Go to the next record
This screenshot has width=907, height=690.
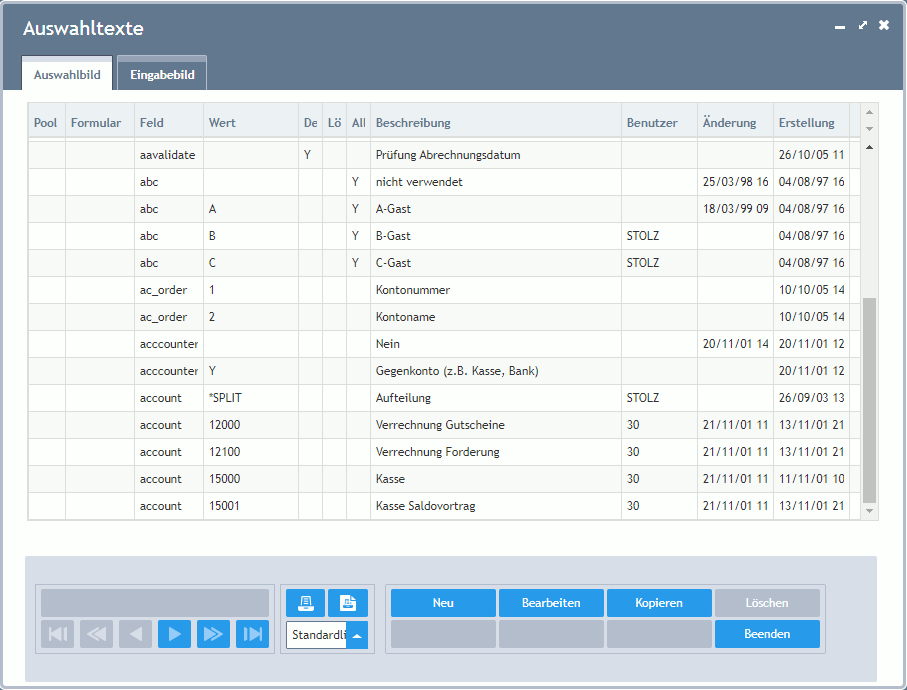tap(175, 634)
